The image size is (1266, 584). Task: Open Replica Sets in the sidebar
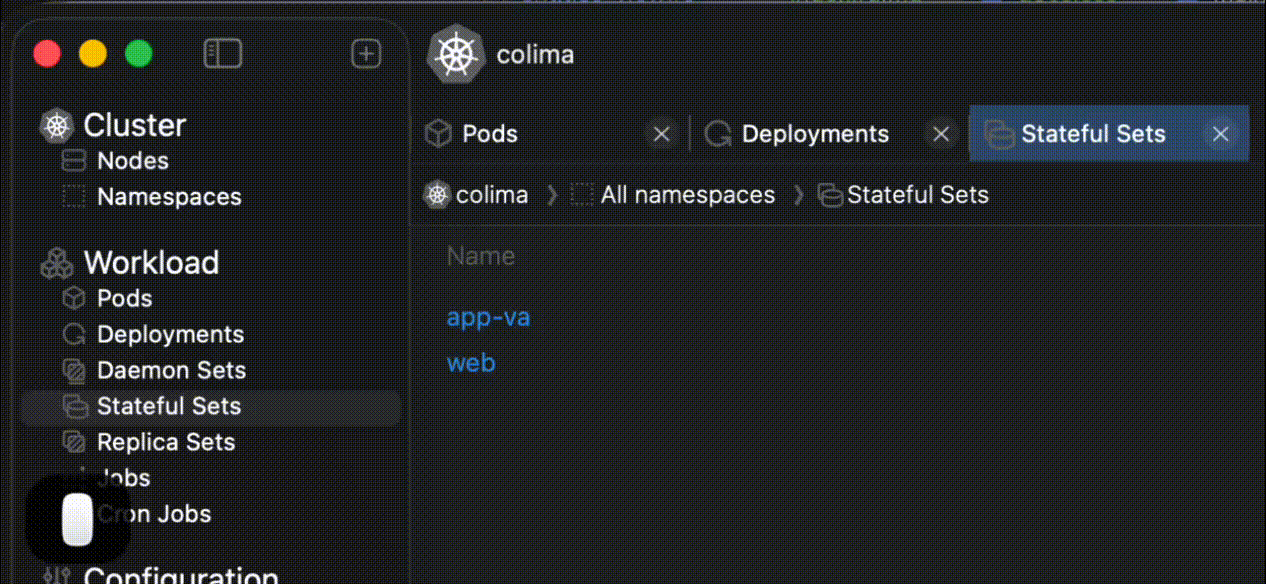click(x=165, y=442)
